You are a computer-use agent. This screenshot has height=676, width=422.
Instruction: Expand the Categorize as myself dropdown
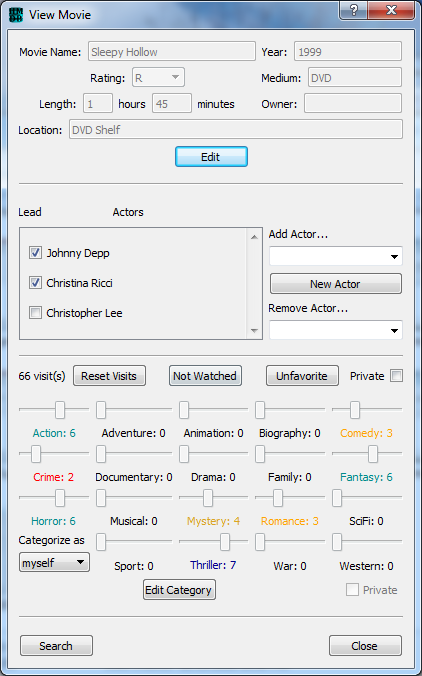point(54,562)
